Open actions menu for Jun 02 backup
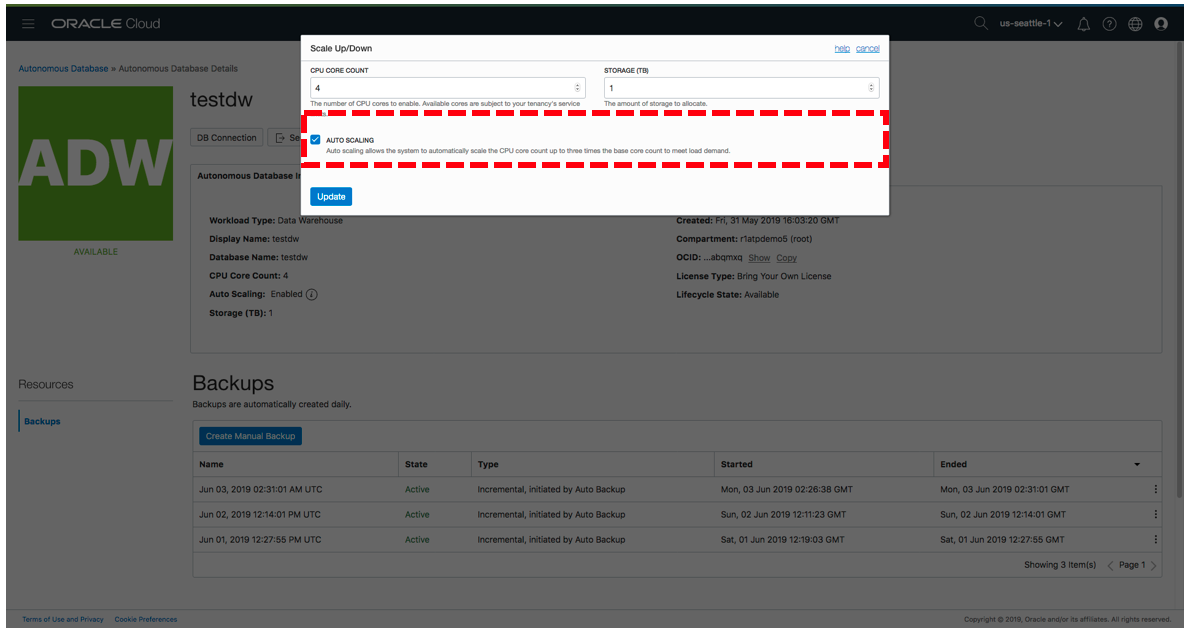 1155,515
